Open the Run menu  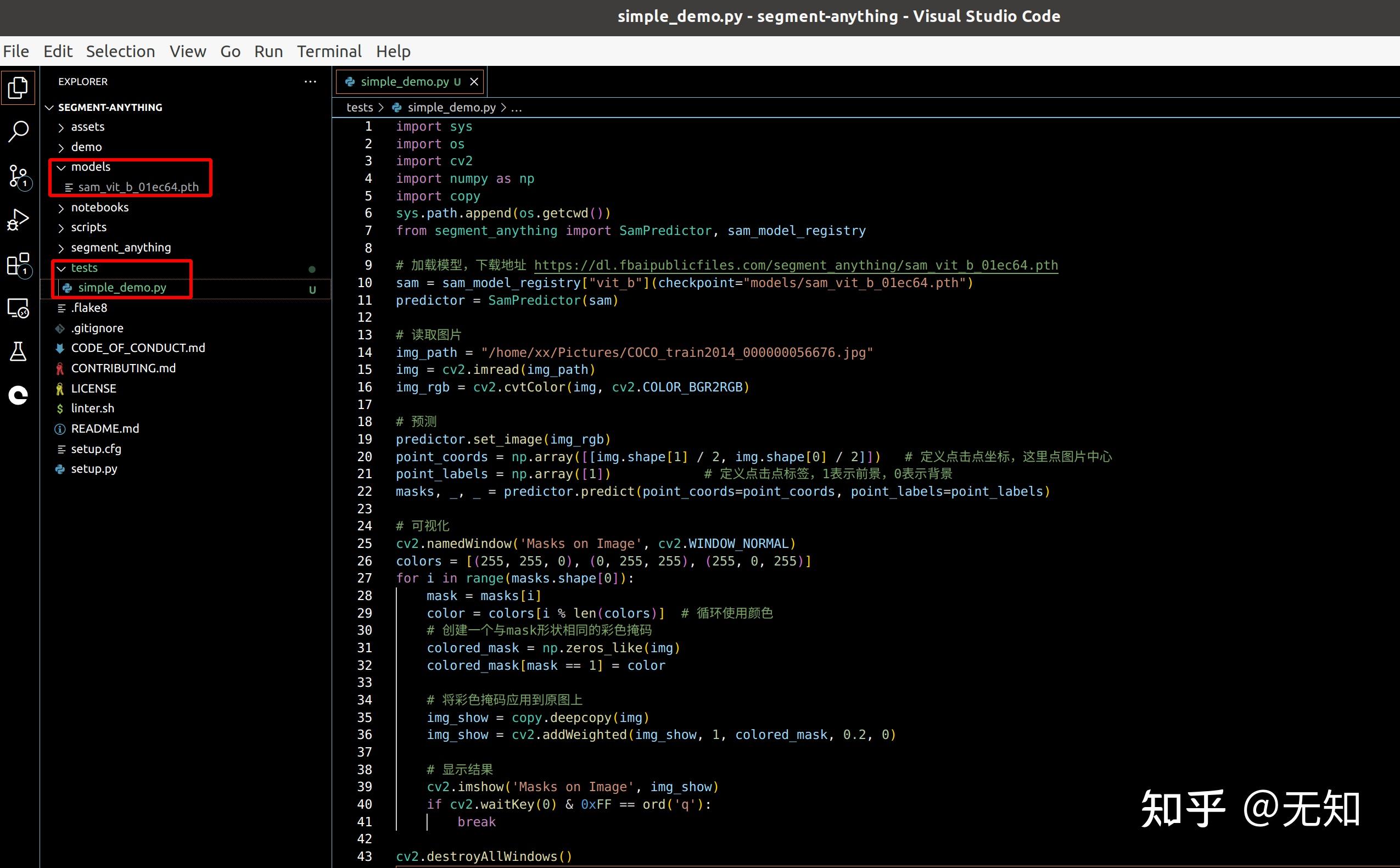click(268, 52)
